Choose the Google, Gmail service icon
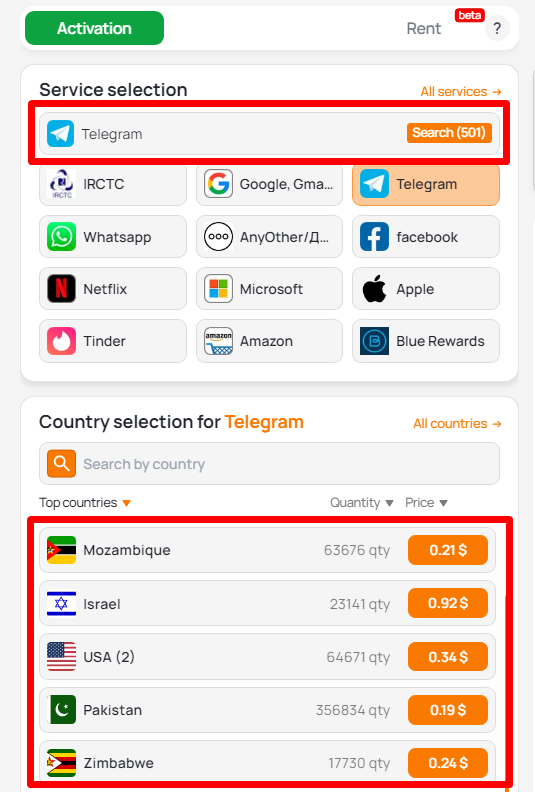 218,184
